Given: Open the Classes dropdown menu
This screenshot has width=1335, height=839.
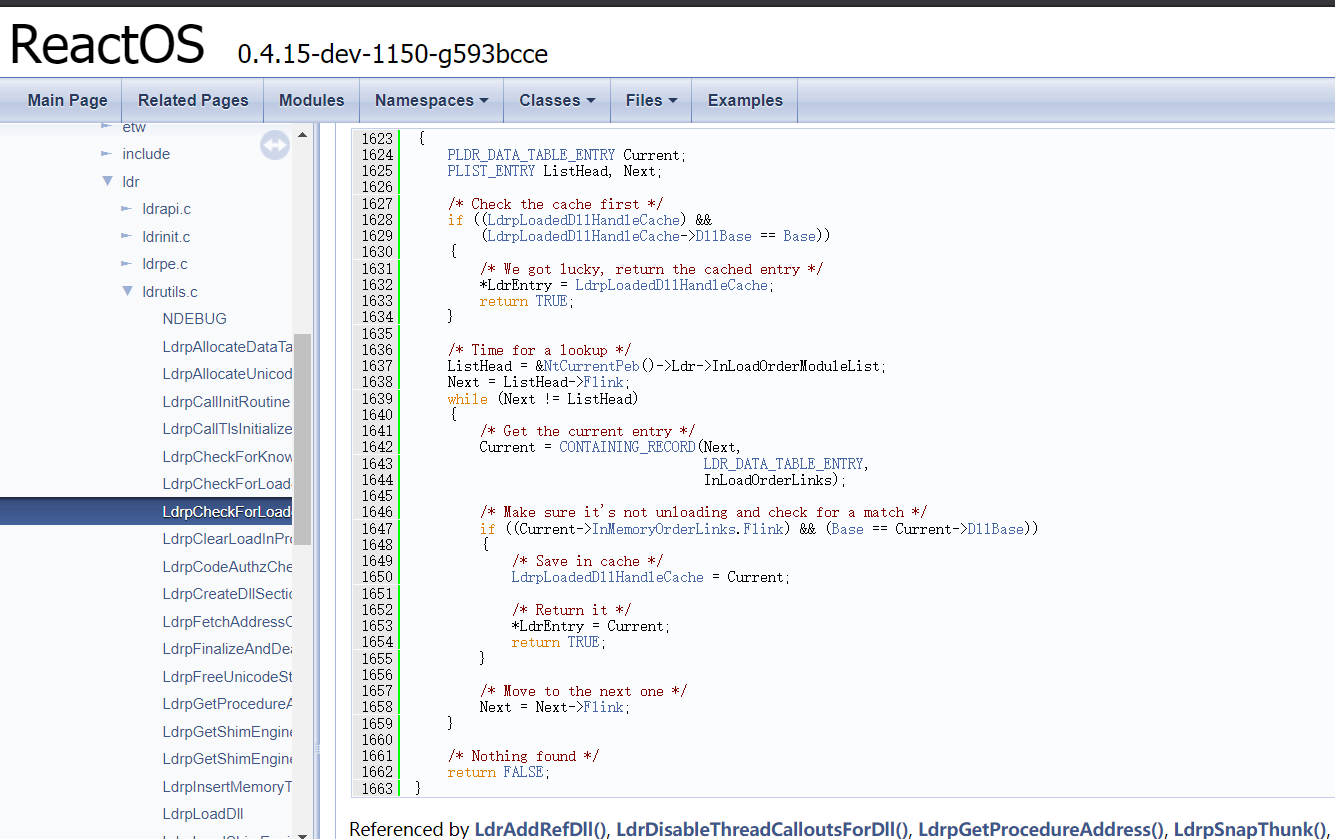Looking at the screenshot, I should pyautogui.click(x=557, y=100).
